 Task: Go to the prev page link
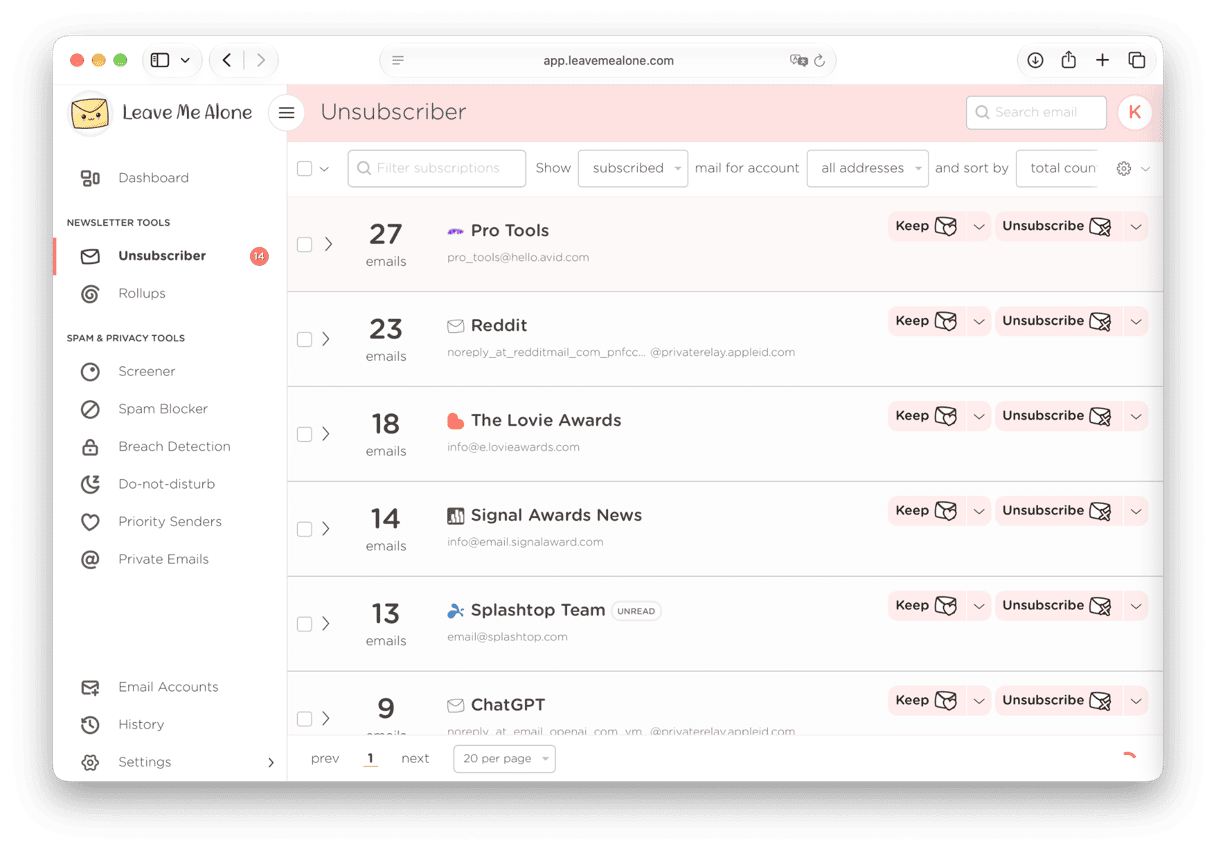325,759
